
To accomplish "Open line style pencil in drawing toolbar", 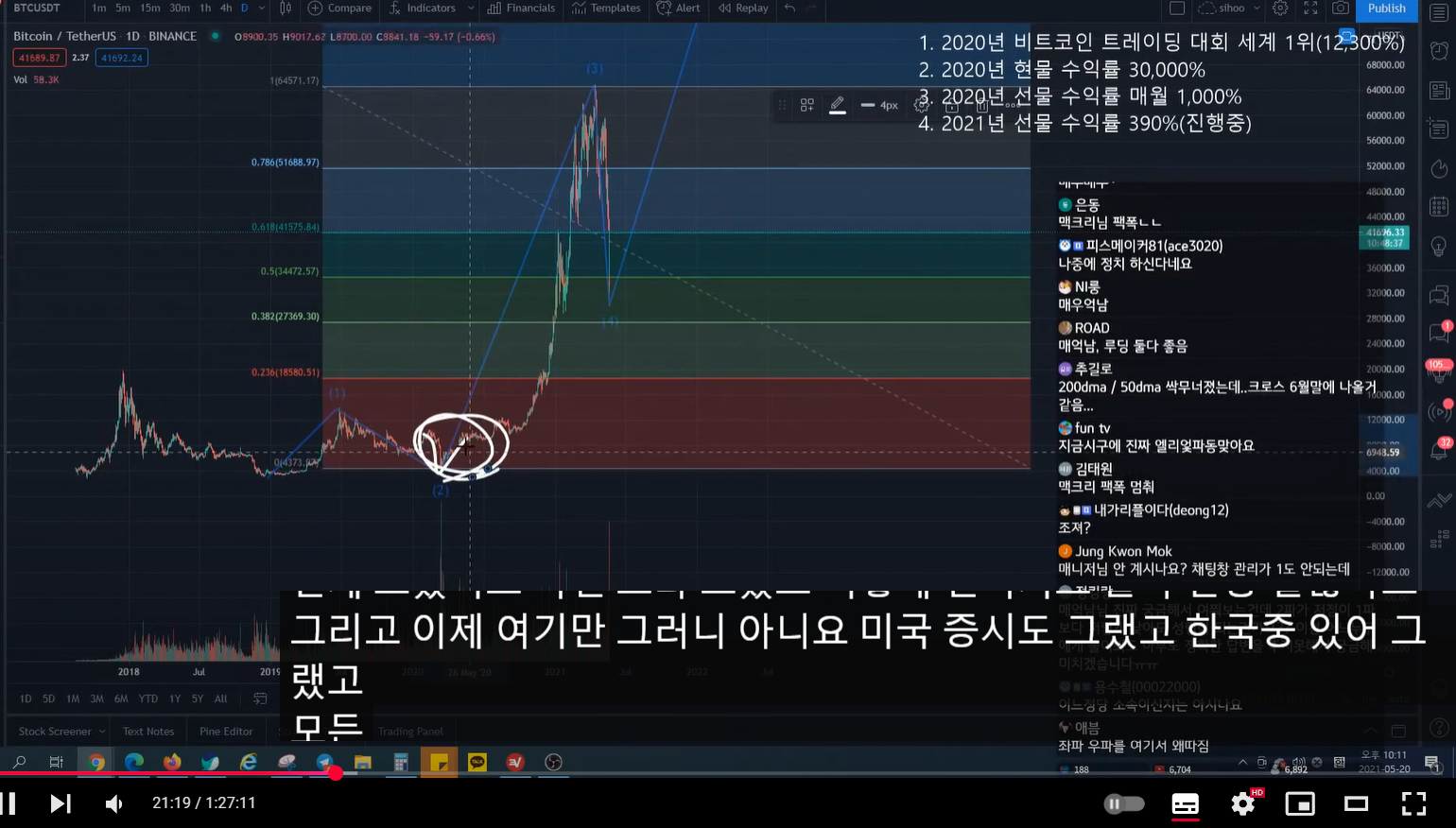I will tap(838, 105).
